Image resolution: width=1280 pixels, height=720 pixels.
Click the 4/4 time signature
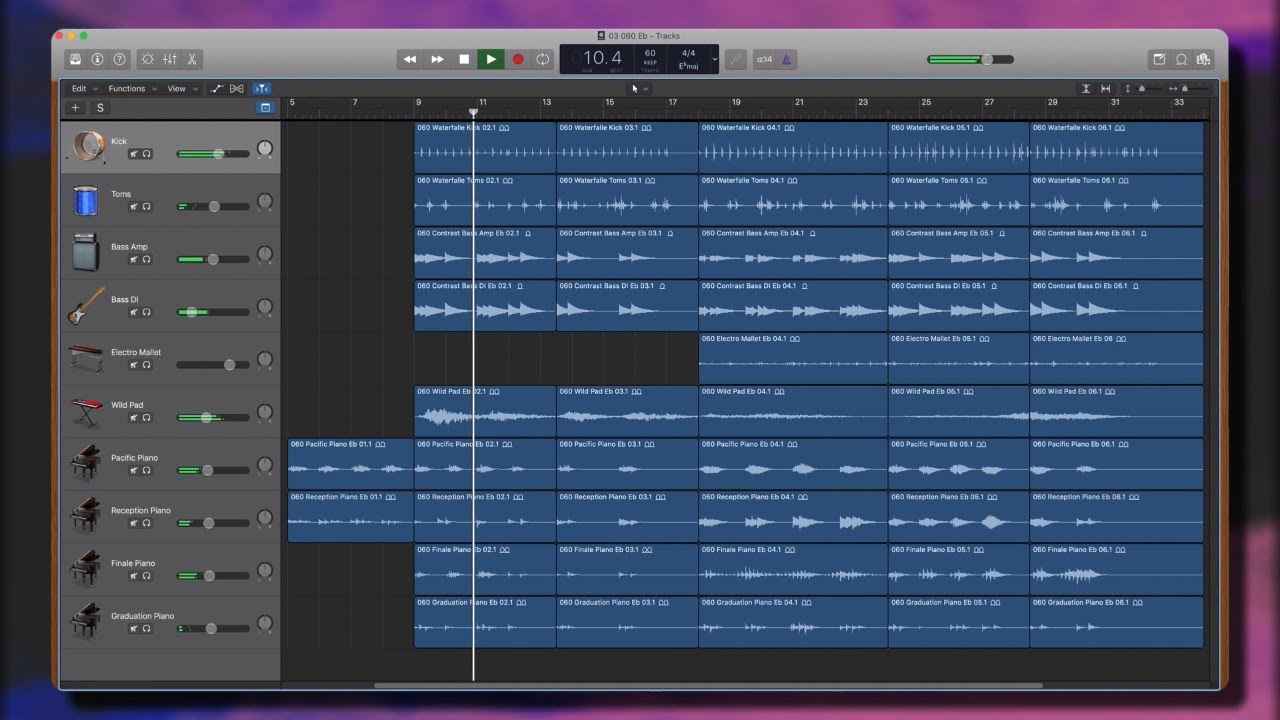688,53
